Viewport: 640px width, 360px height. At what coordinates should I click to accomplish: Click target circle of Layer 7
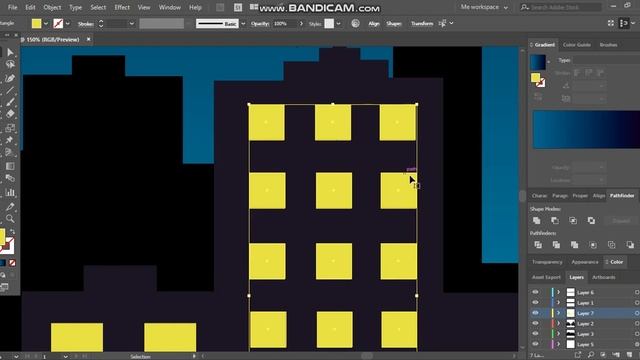637,313
